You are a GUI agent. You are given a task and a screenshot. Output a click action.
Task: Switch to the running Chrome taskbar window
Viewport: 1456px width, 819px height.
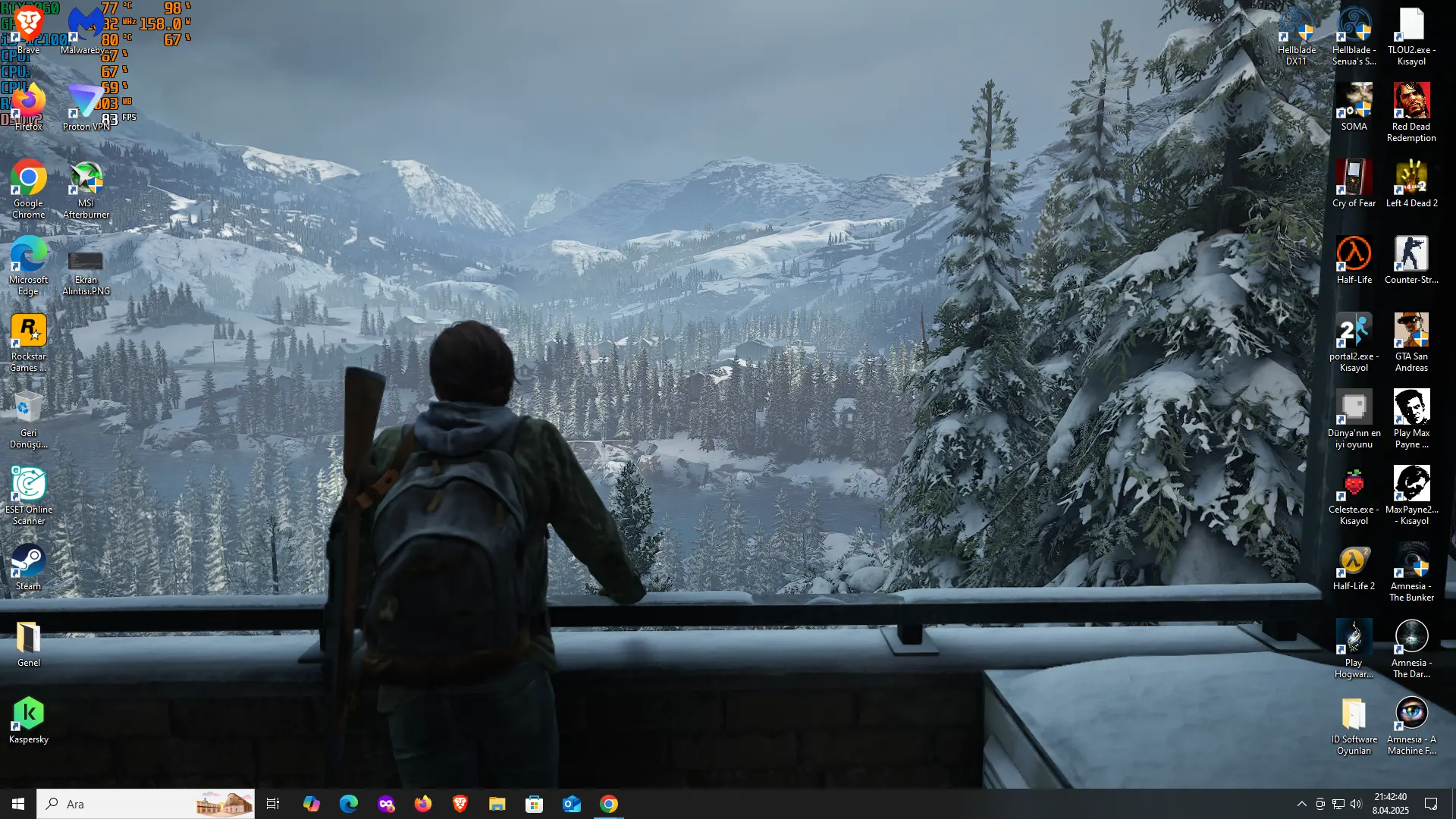click(x=608, y=804)
